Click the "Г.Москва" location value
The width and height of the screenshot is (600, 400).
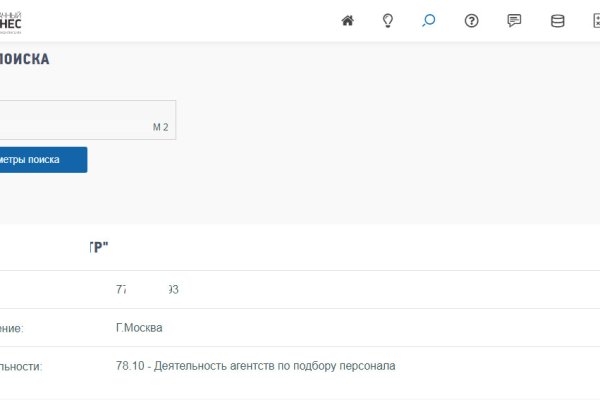click(x=139, y=328)
